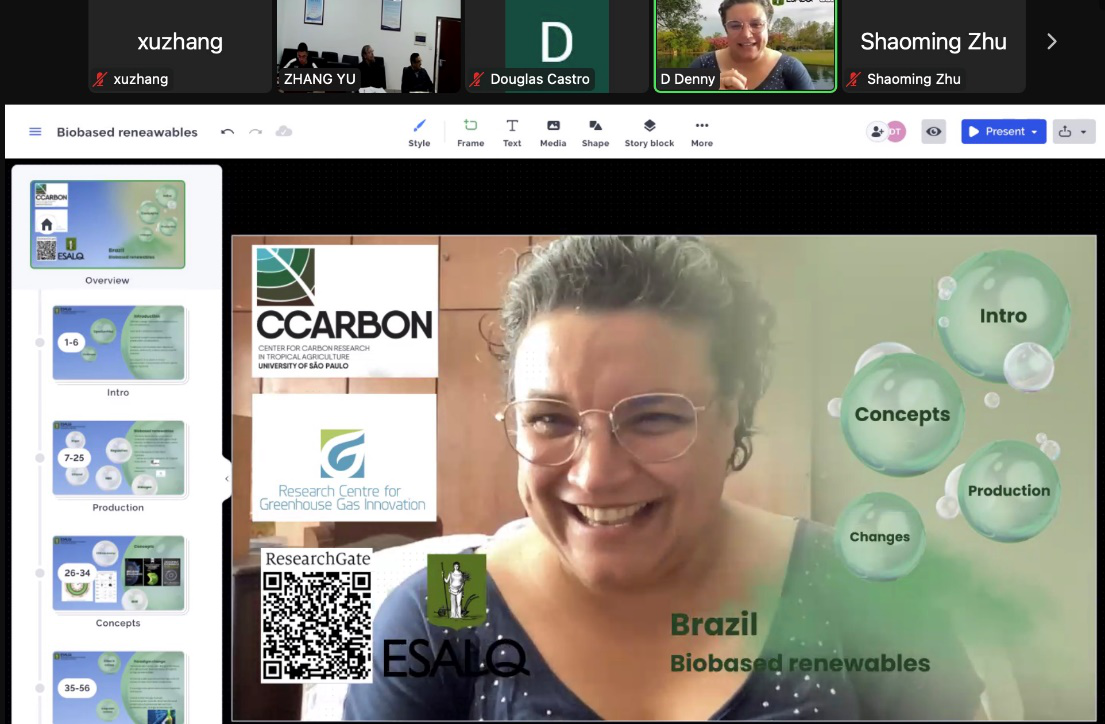Select the Biobased renewables subtitle text
Image resolution: width=1105 pixels, height=724 pixels.
pos(800,663)
